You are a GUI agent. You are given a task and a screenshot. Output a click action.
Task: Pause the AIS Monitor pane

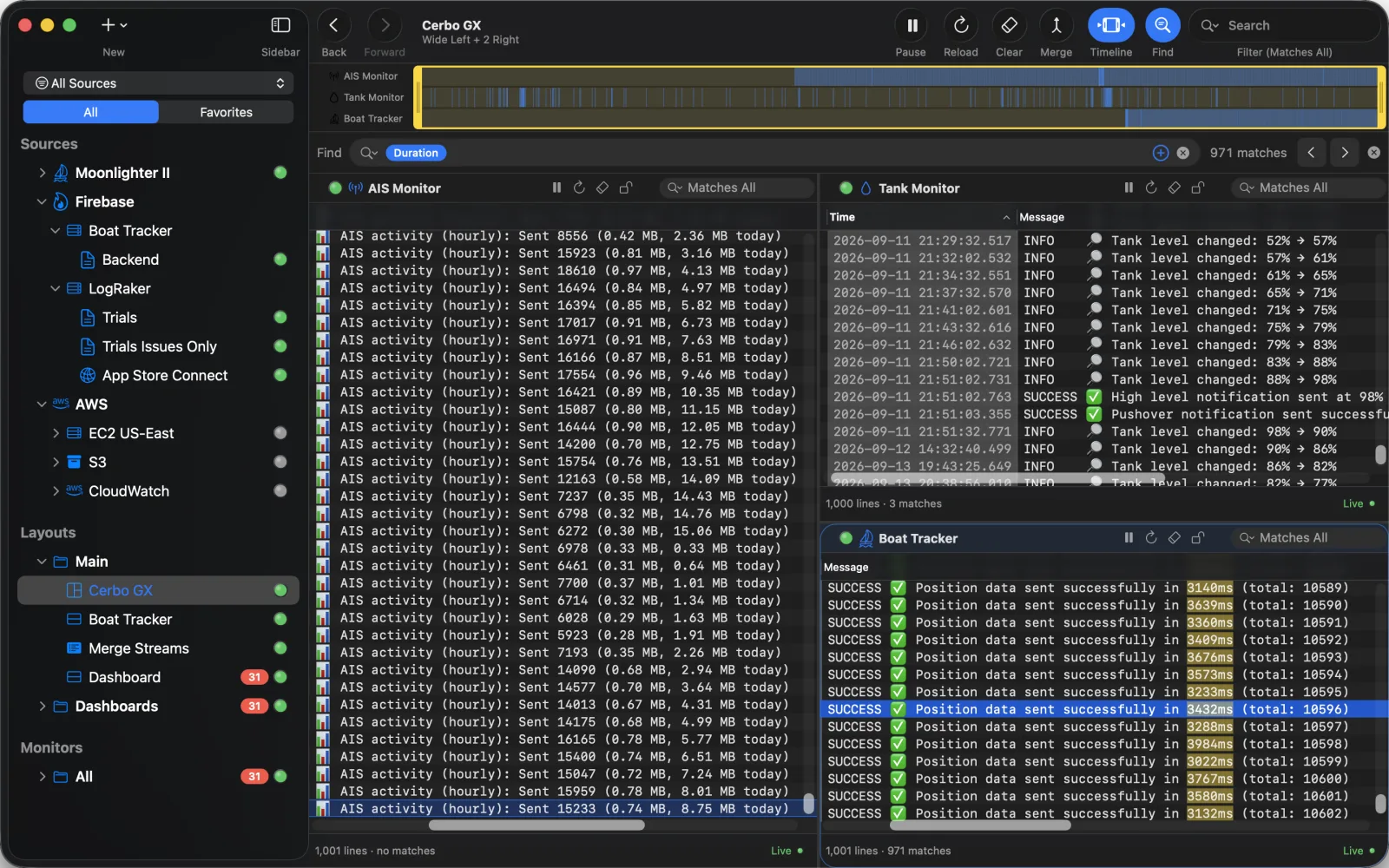pos(556,187)
